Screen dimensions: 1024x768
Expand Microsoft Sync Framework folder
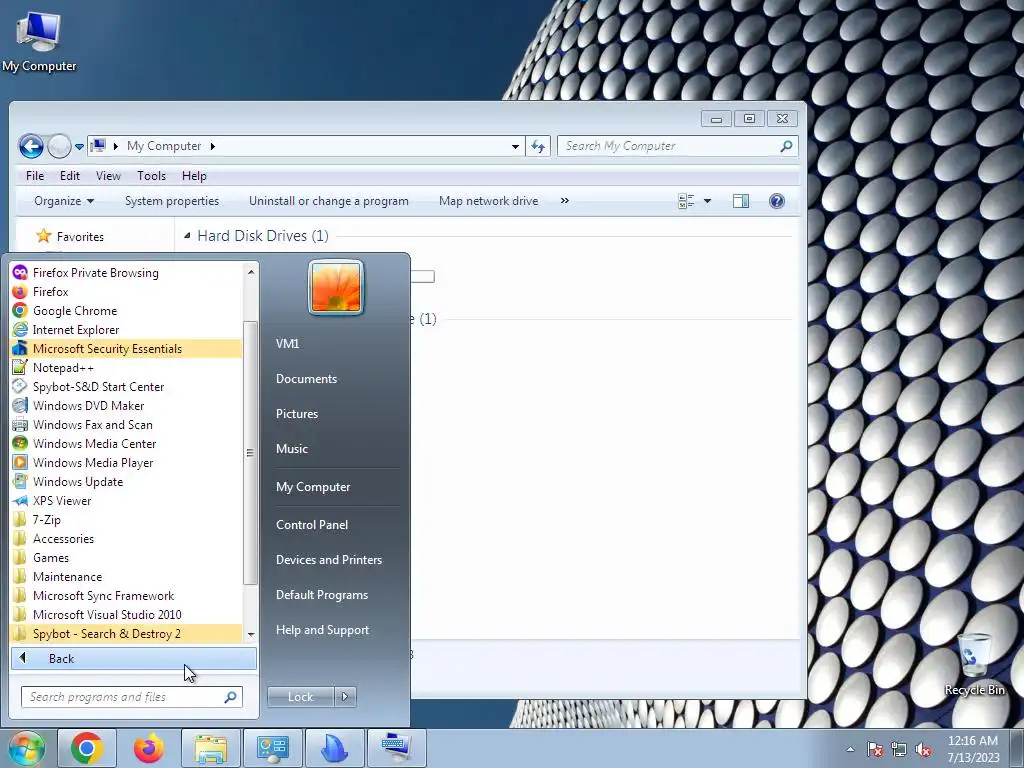[127, 596]
